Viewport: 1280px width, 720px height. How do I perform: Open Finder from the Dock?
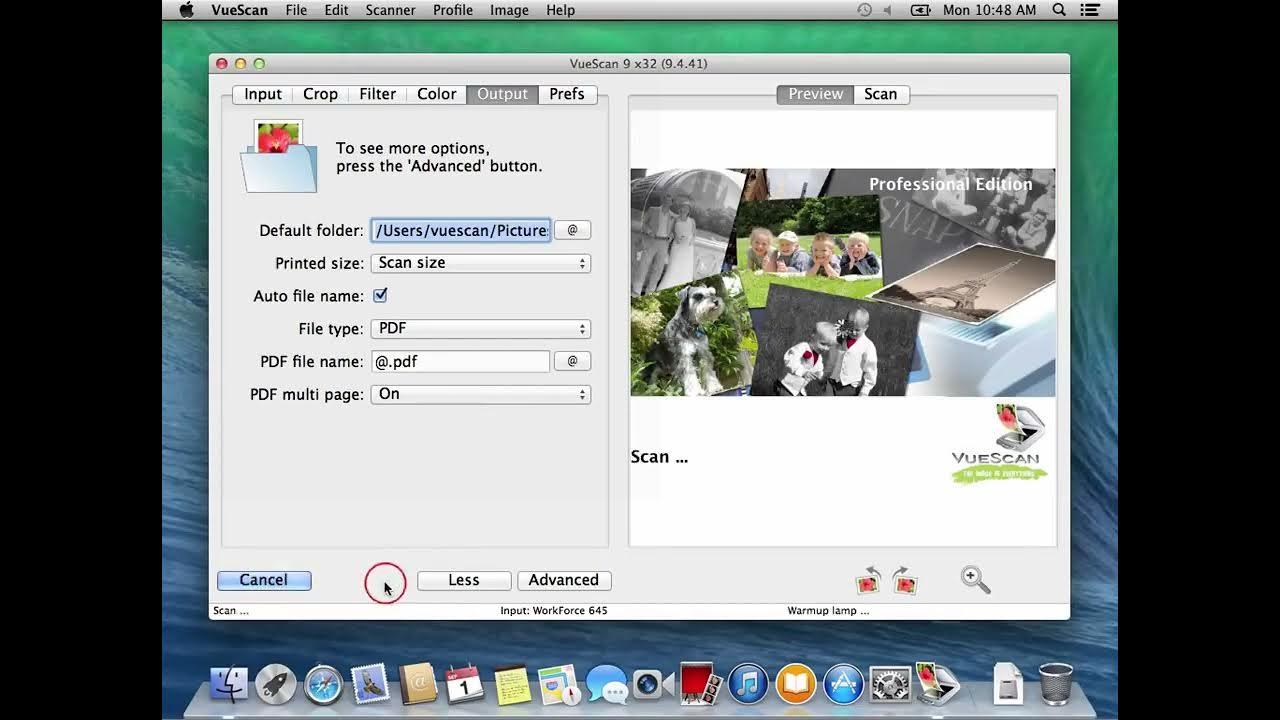click(x=229, y=684)
